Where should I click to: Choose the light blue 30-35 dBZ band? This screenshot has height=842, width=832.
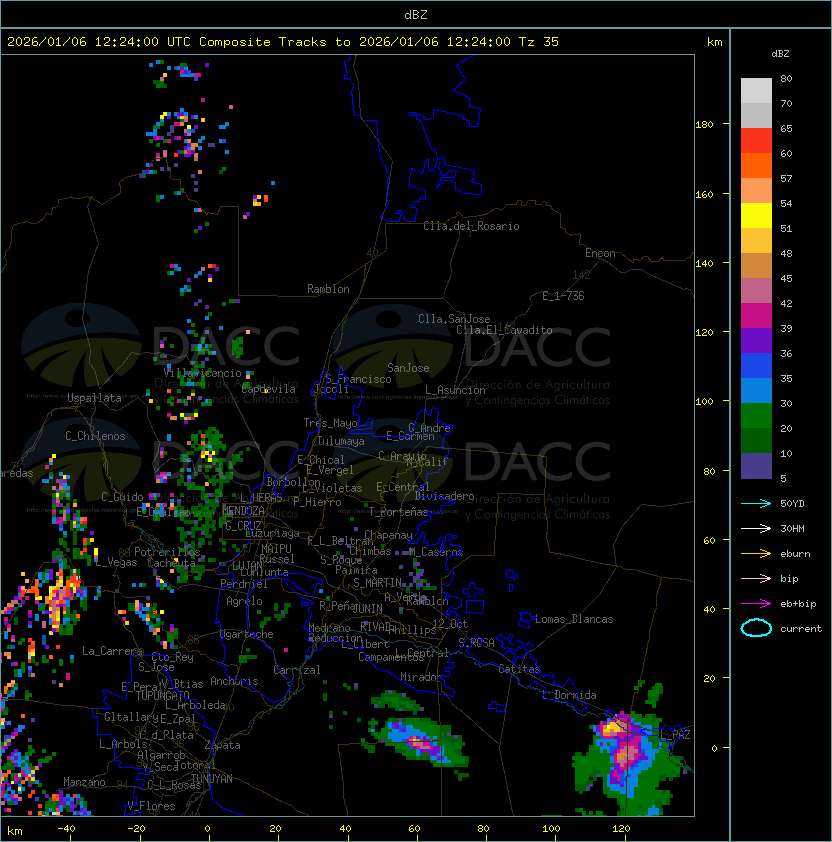756,391
